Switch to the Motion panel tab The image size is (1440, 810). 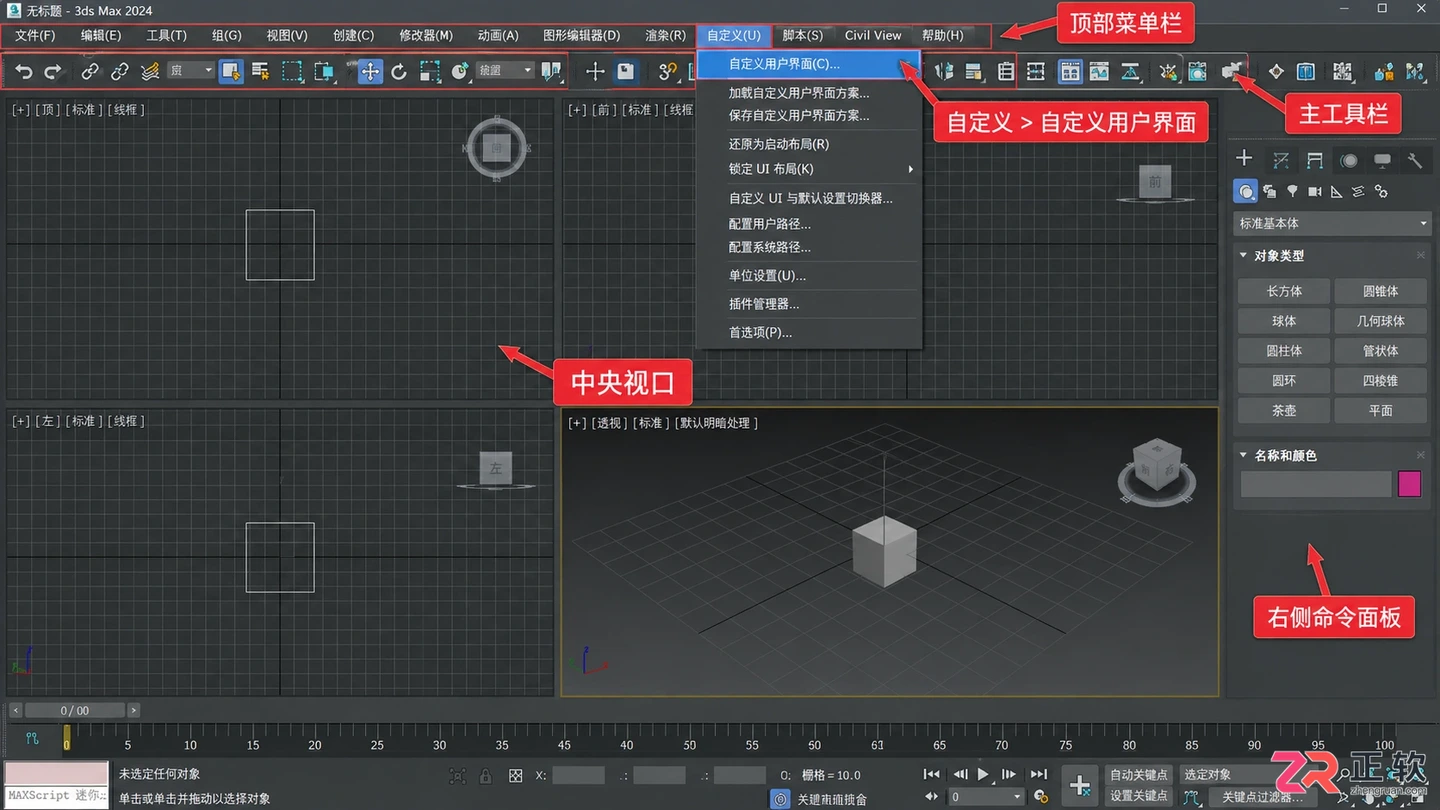click(1349, 159)
